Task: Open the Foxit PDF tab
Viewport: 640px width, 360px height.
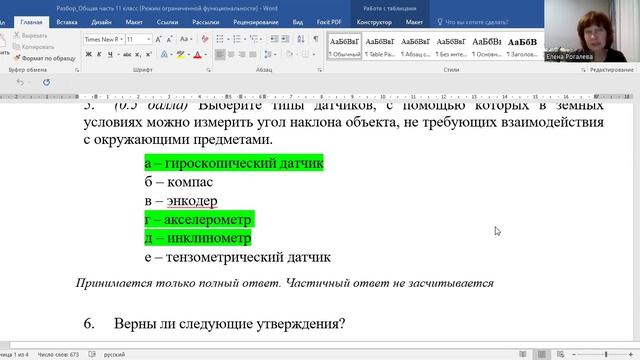Action: (329, 22)
